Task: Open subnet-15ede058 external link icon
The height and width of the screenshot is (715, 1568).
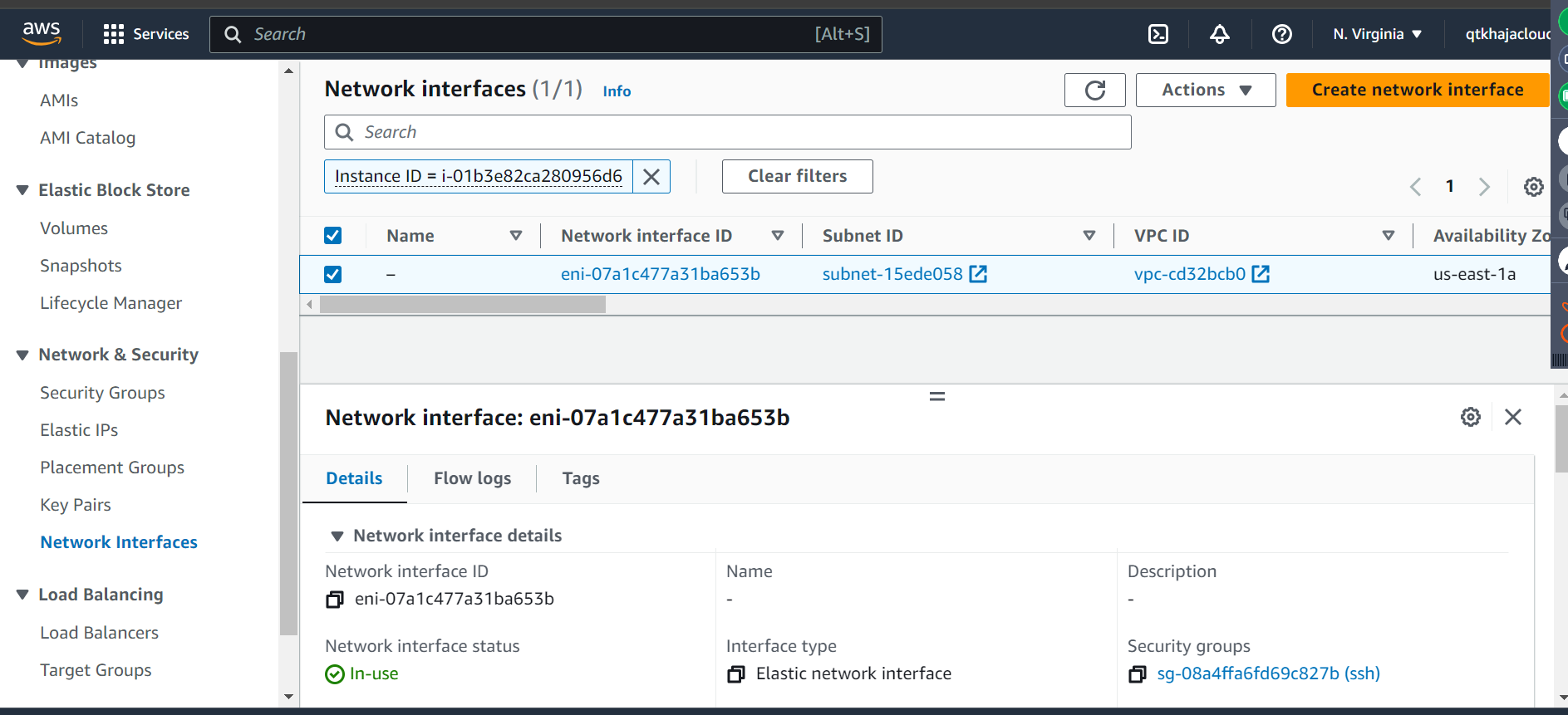Action: coord(979,274)
